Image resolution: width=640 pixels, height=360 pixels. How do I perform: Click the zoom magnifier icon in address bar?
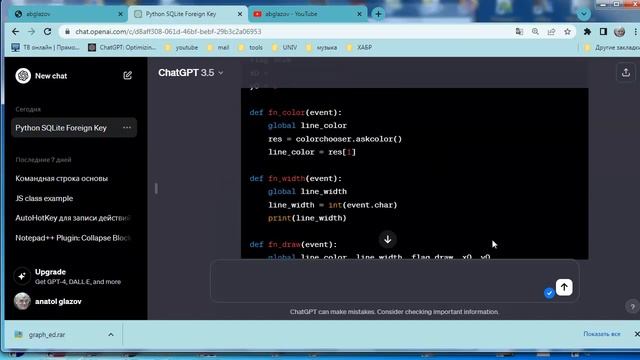(x=535, y=31)
